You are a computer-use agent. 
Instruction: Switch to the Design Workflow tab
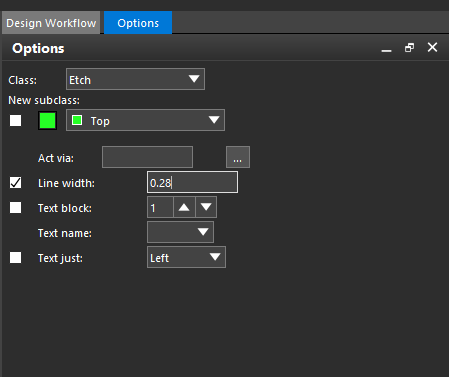click(x=51, y=23)
